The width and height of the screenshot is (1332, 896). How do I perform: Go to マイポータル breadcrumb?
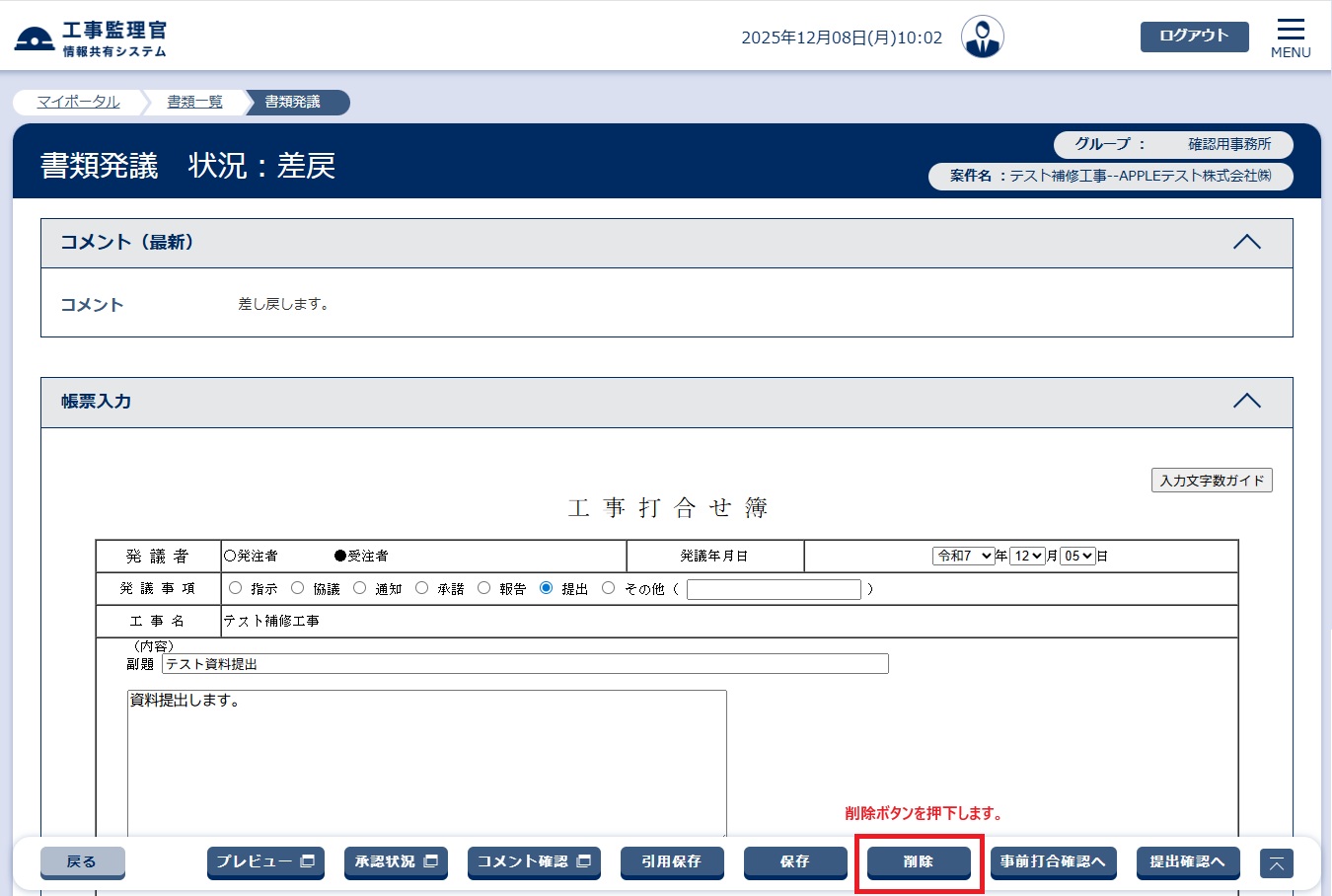[78, 102]
